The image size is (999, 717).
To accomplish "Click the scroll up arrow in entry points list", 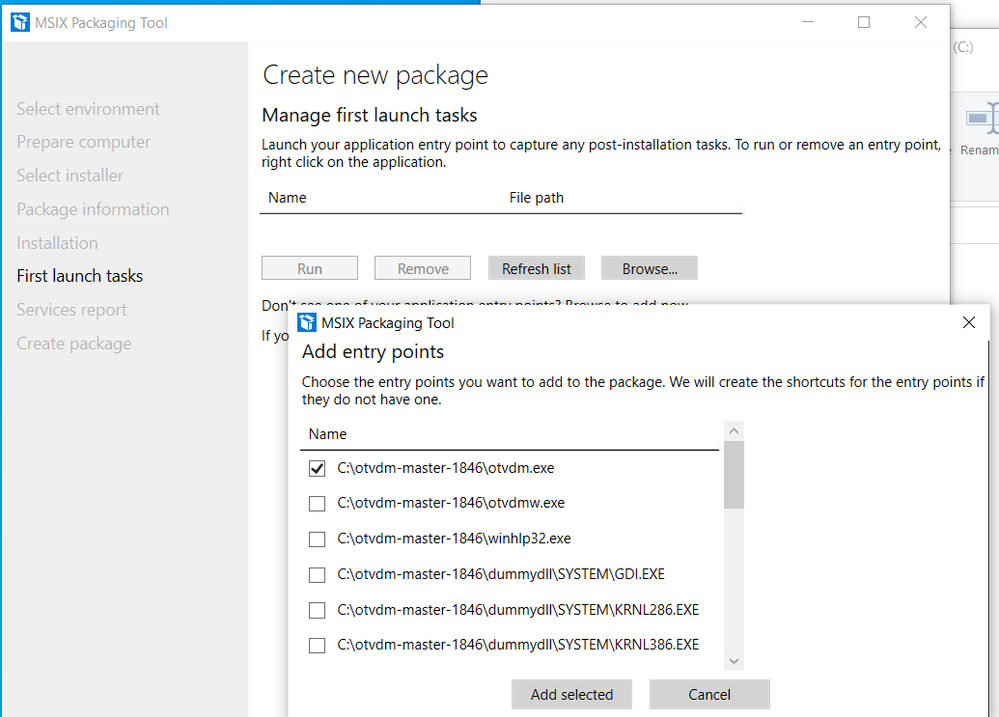I will click(x=734, y=431).
